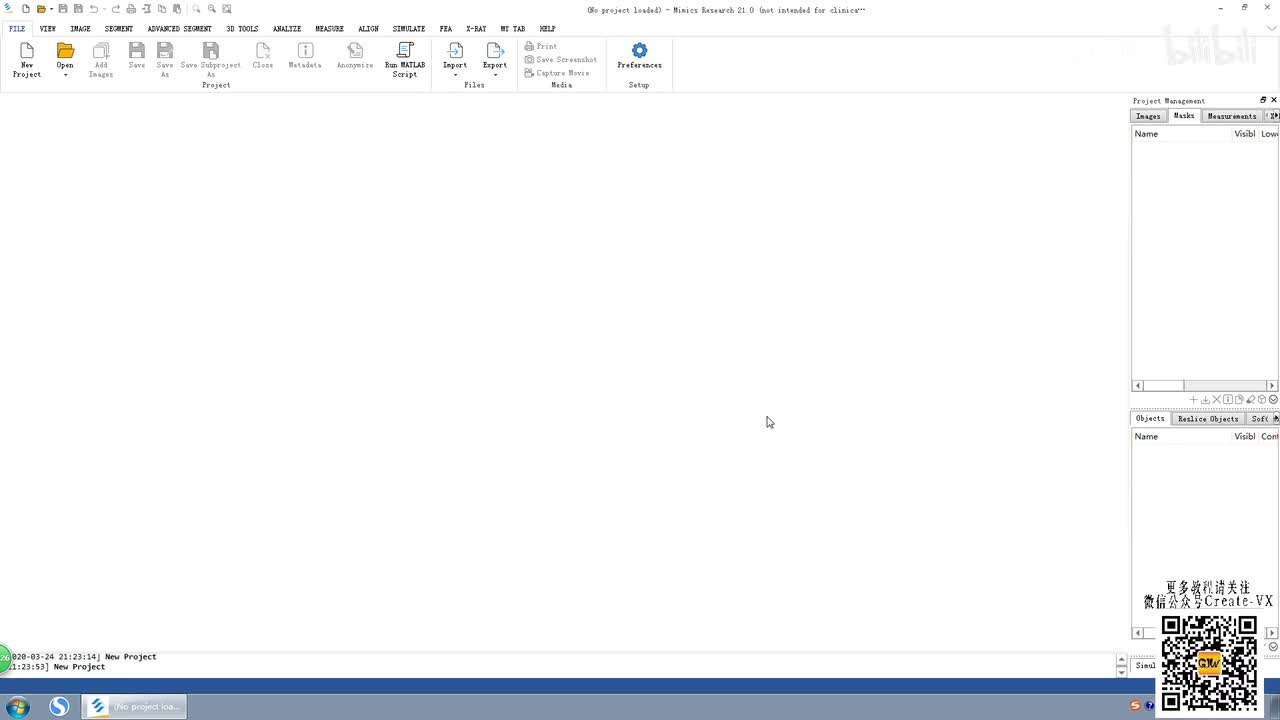Click quick-access Open folder icon
The height and width of the screenshot is (720, 1280).
pyautogui.click(x=41, y=9)
